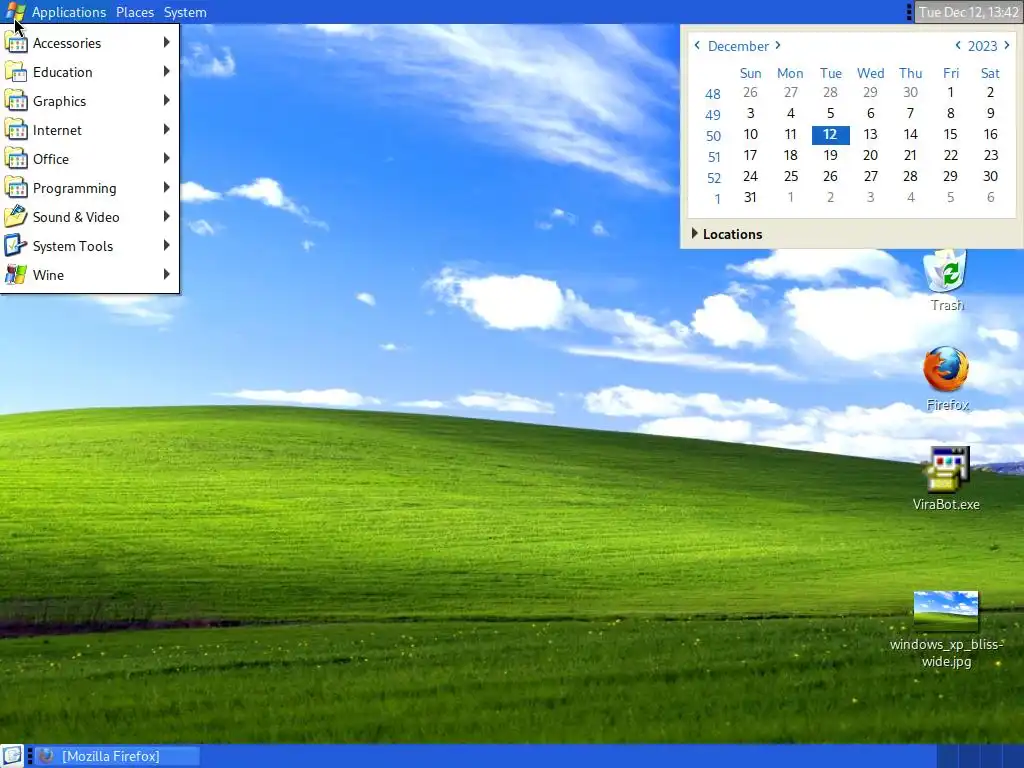Expand the Graphics submenu arrow
Viewport: 1024px width, 768px height.
coord(167,101)
